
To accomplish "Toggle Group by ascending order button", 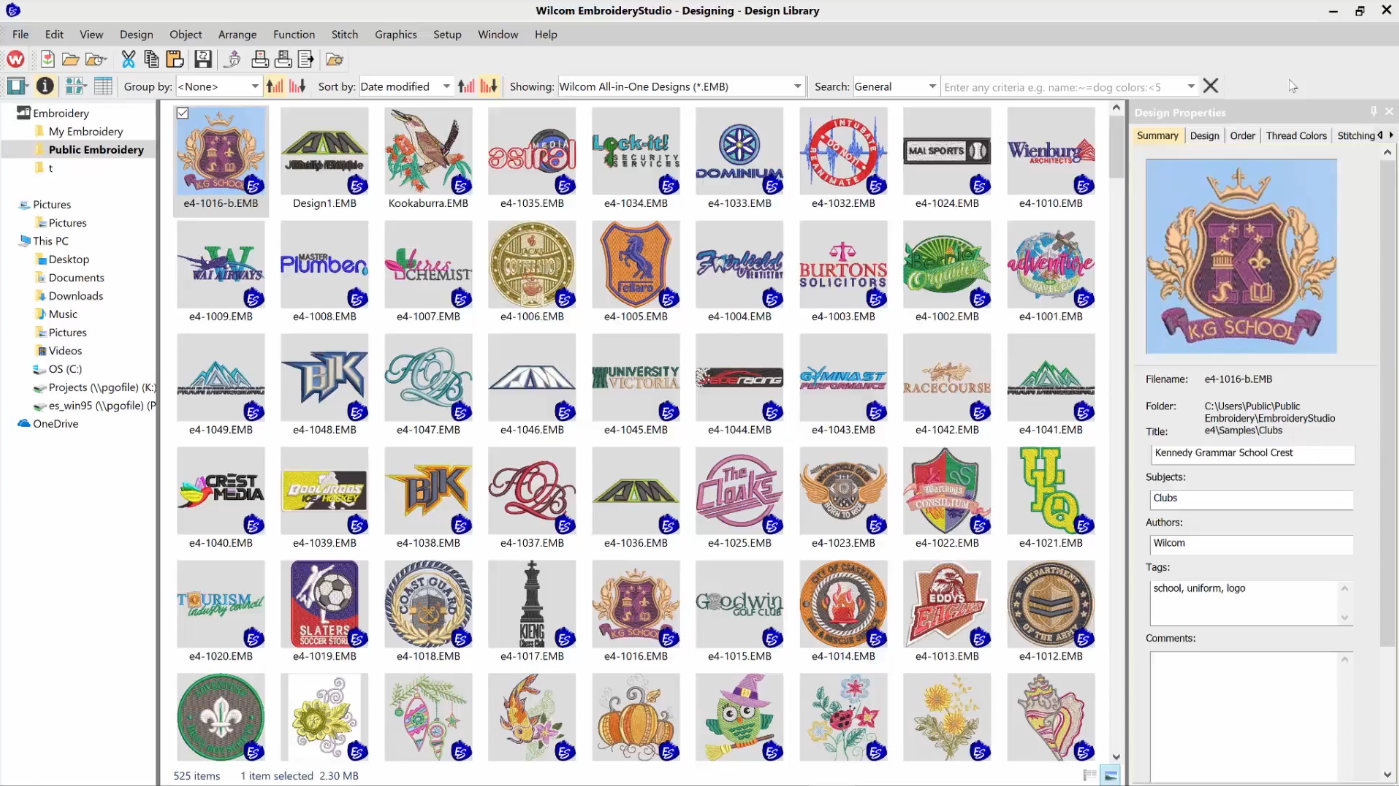I will point(274,87).
